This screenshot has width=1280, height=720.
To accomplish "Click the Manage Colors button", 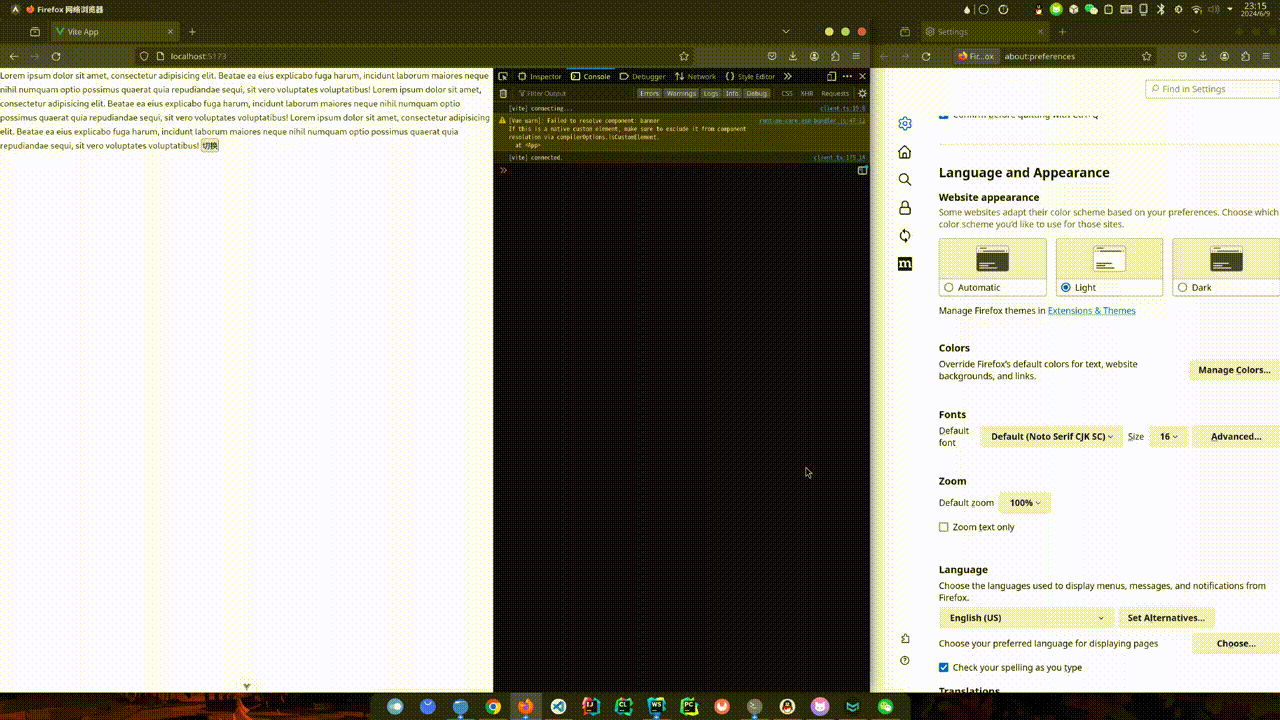I will click(1234, 370).
